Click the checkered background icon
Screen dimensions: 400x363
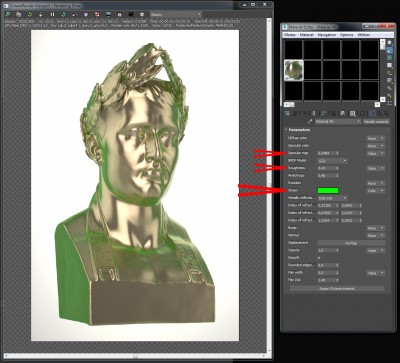point(389,58)
